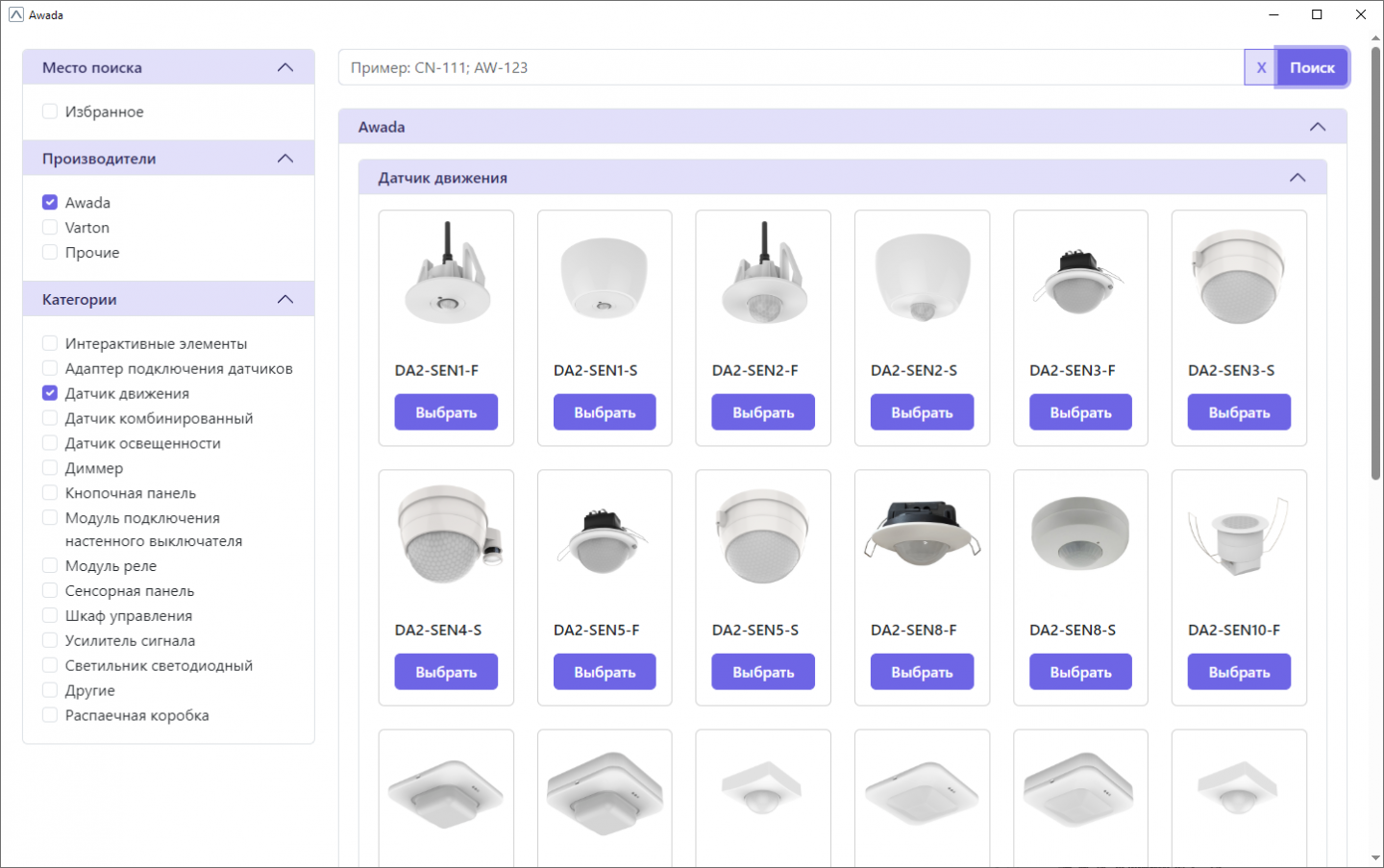
Task: Click the DA2-SEN2-S sensor image
Action: (922, 278)
